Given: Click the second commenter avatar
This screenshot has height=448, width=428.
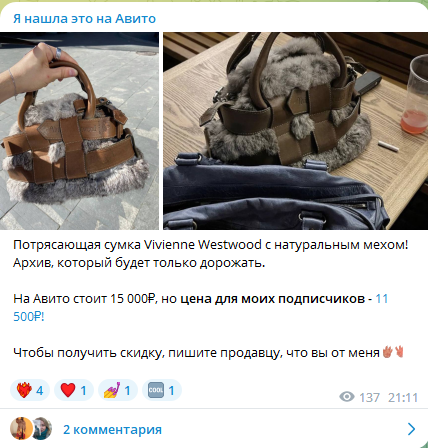Looking at the screenshot, I should 43,428.
